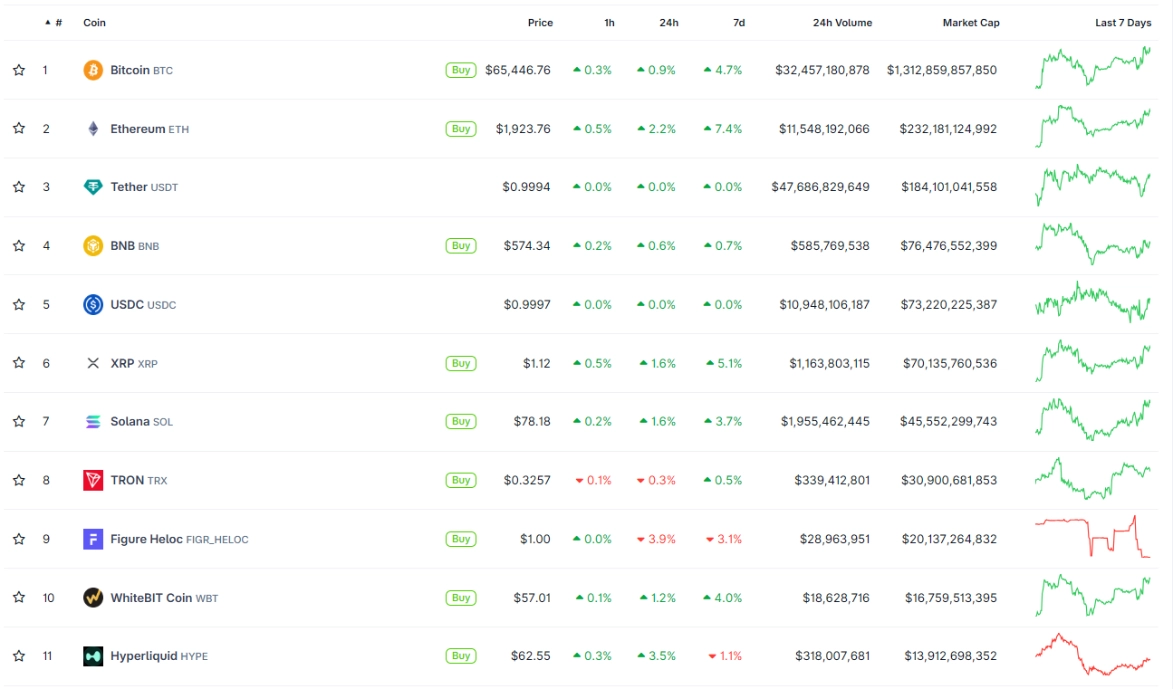Screen dimensions: 1173x689
Task: Sort by the 24h Volume column
Action: (842, 23)
